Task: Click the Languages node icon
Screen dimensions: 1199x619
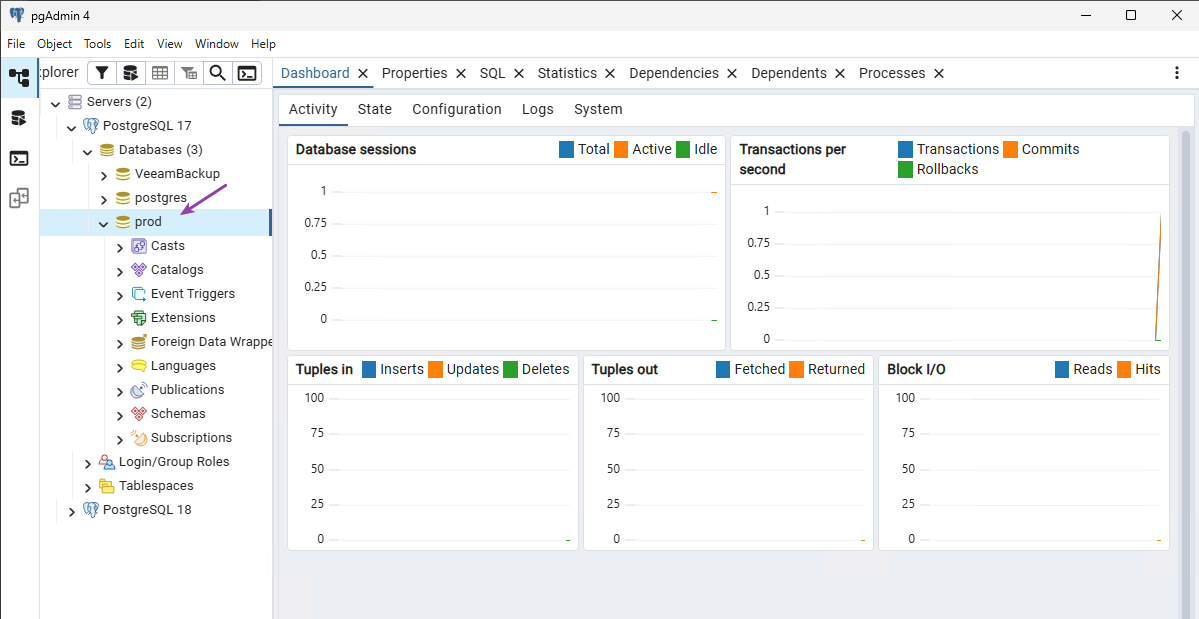Action: (138, 366)
